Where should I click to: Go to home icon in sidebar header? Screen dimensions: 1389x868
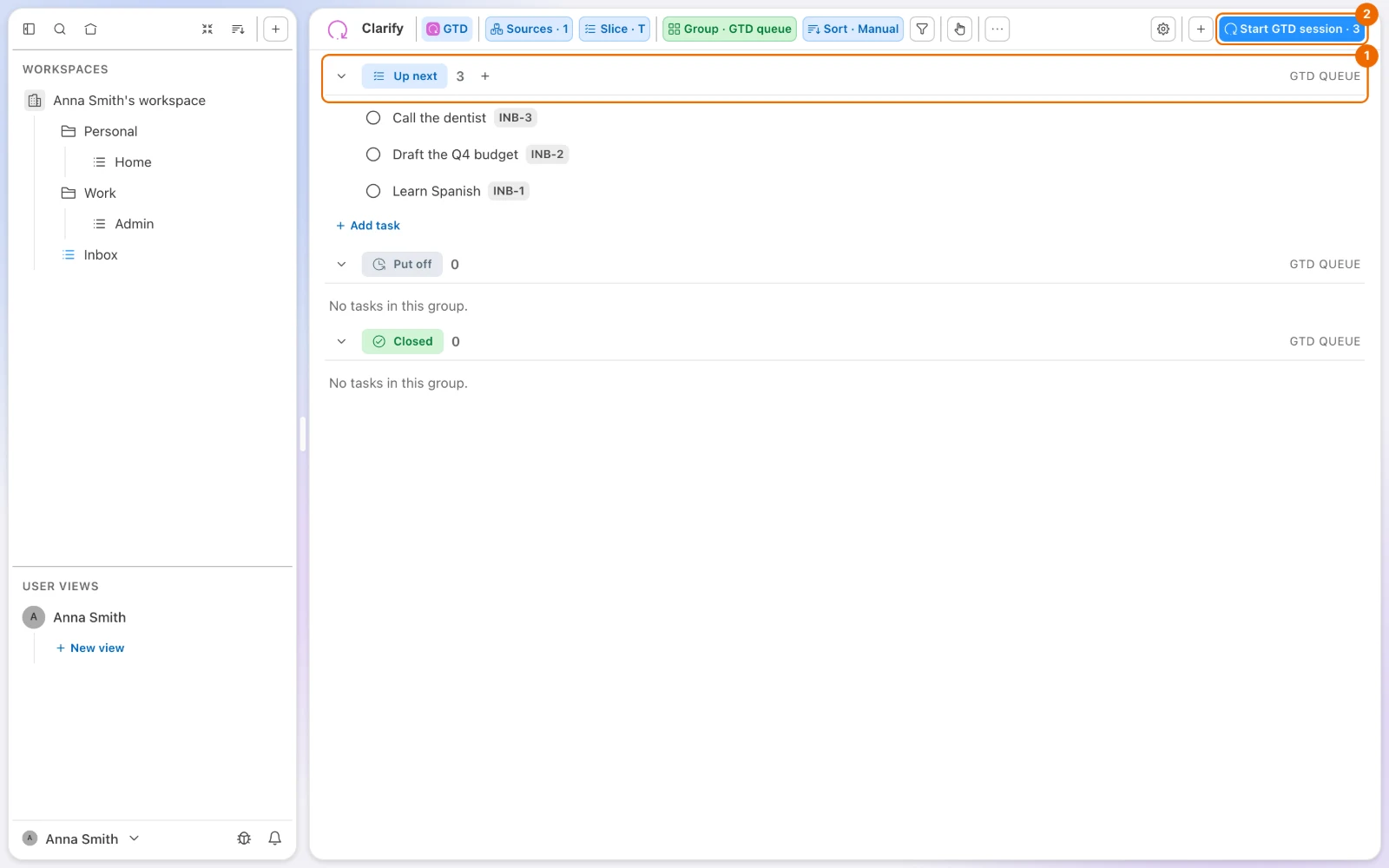point(90,29)
